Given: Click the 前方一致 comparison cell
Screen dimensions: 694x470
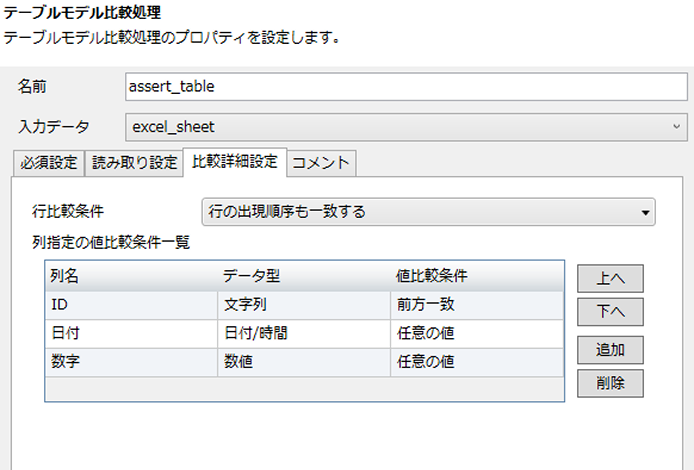Looking at the screenshot, I should click(476, 304).
